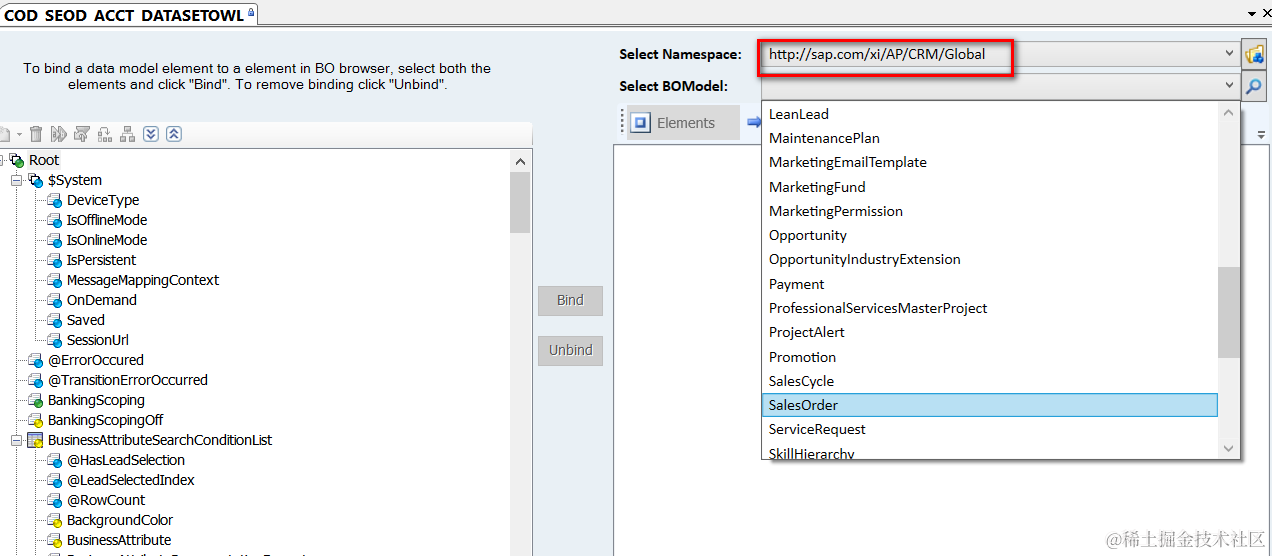Screen dimensions: 1272x556
Task: Click the blue arrow icon next to Elements
Action: [755, 122]
